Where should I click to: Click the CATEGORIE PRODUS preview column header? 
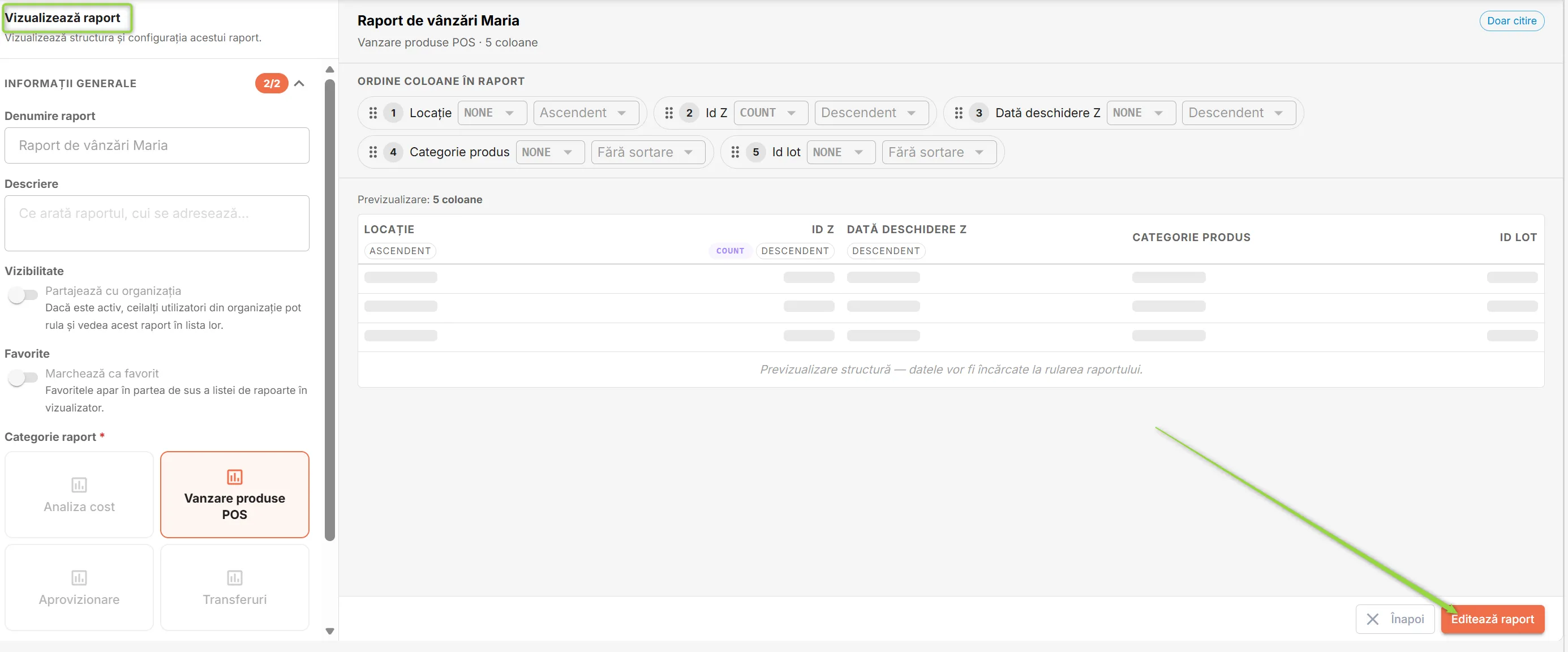pos(1191,237)
